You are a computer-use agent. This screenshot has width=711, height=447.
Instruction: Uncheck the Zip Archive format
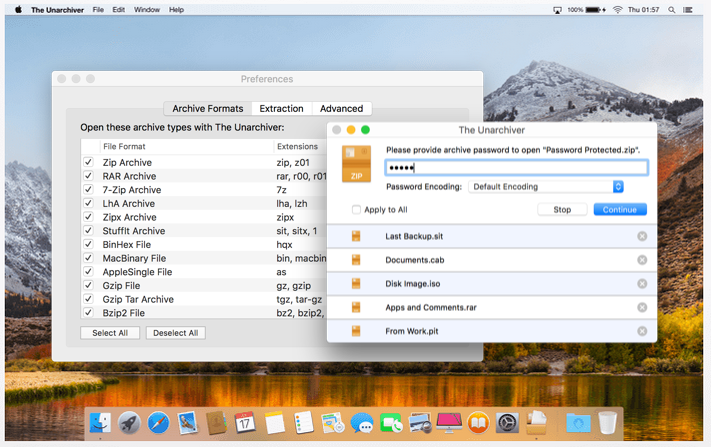[x=88, y=162]
